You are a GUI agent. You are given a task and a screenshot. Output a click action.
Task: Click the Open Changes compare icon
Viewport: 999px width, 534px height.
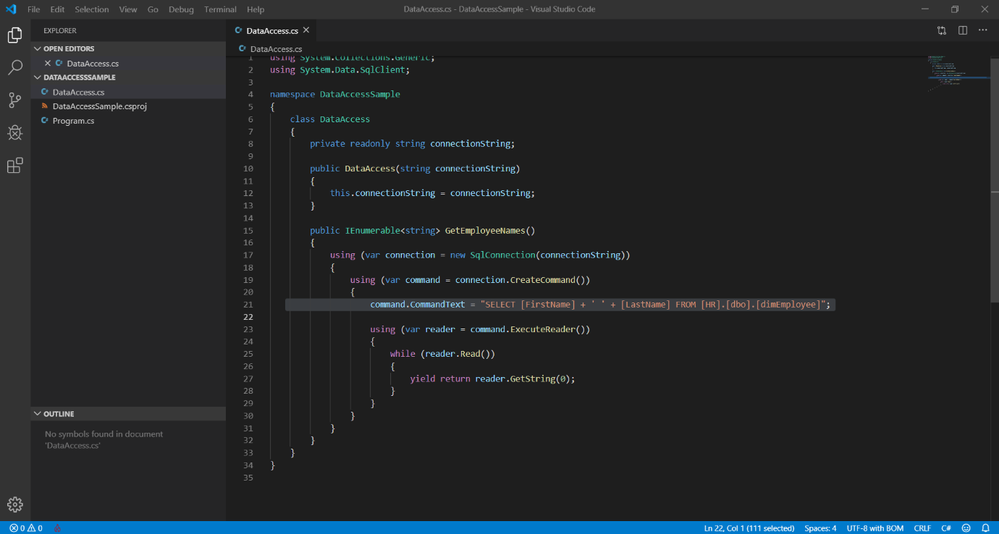click(x=942, y=31)
